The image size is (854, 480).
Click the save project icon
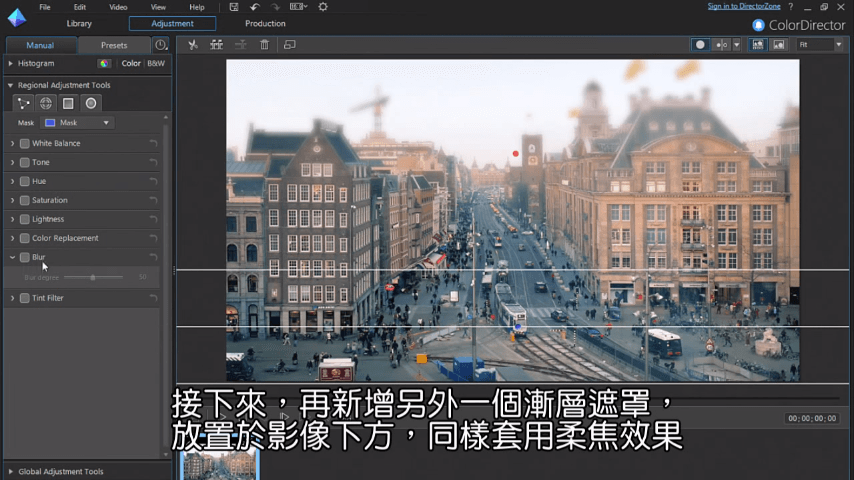tap(232, 7)
